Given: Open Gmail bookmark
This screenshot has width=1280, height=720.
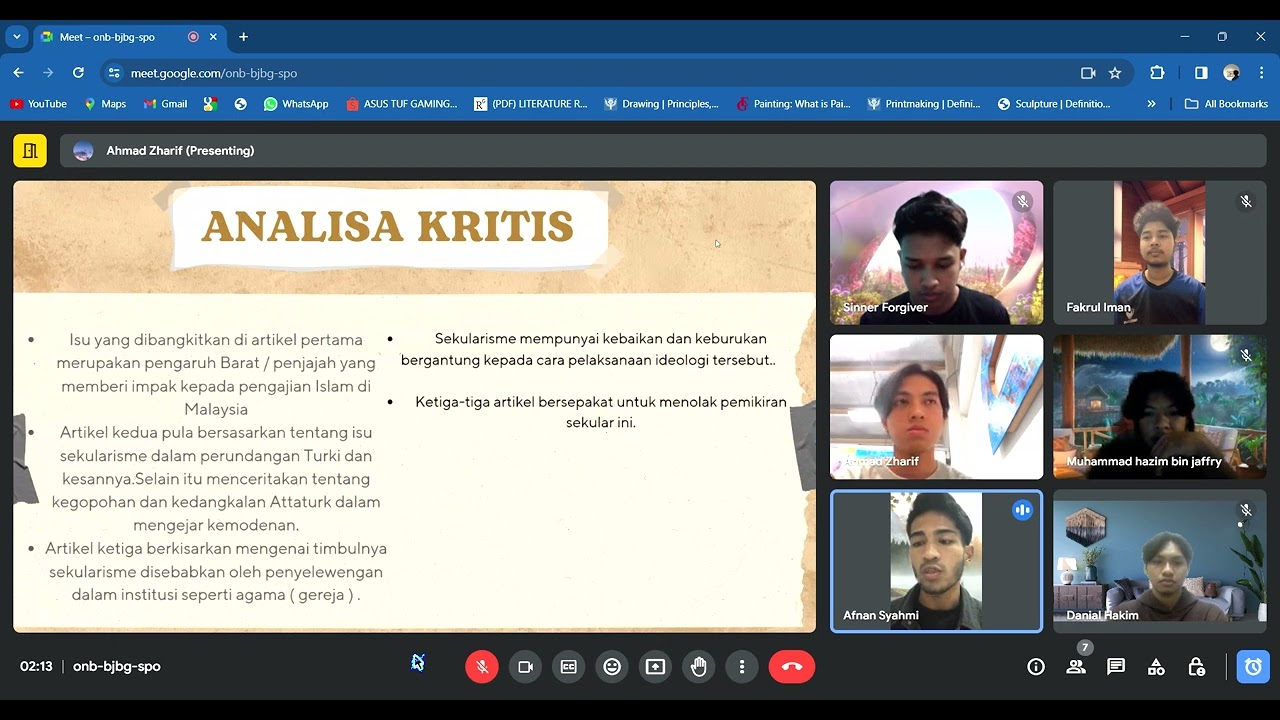Looking at the screenshot, I should [165, 104].
